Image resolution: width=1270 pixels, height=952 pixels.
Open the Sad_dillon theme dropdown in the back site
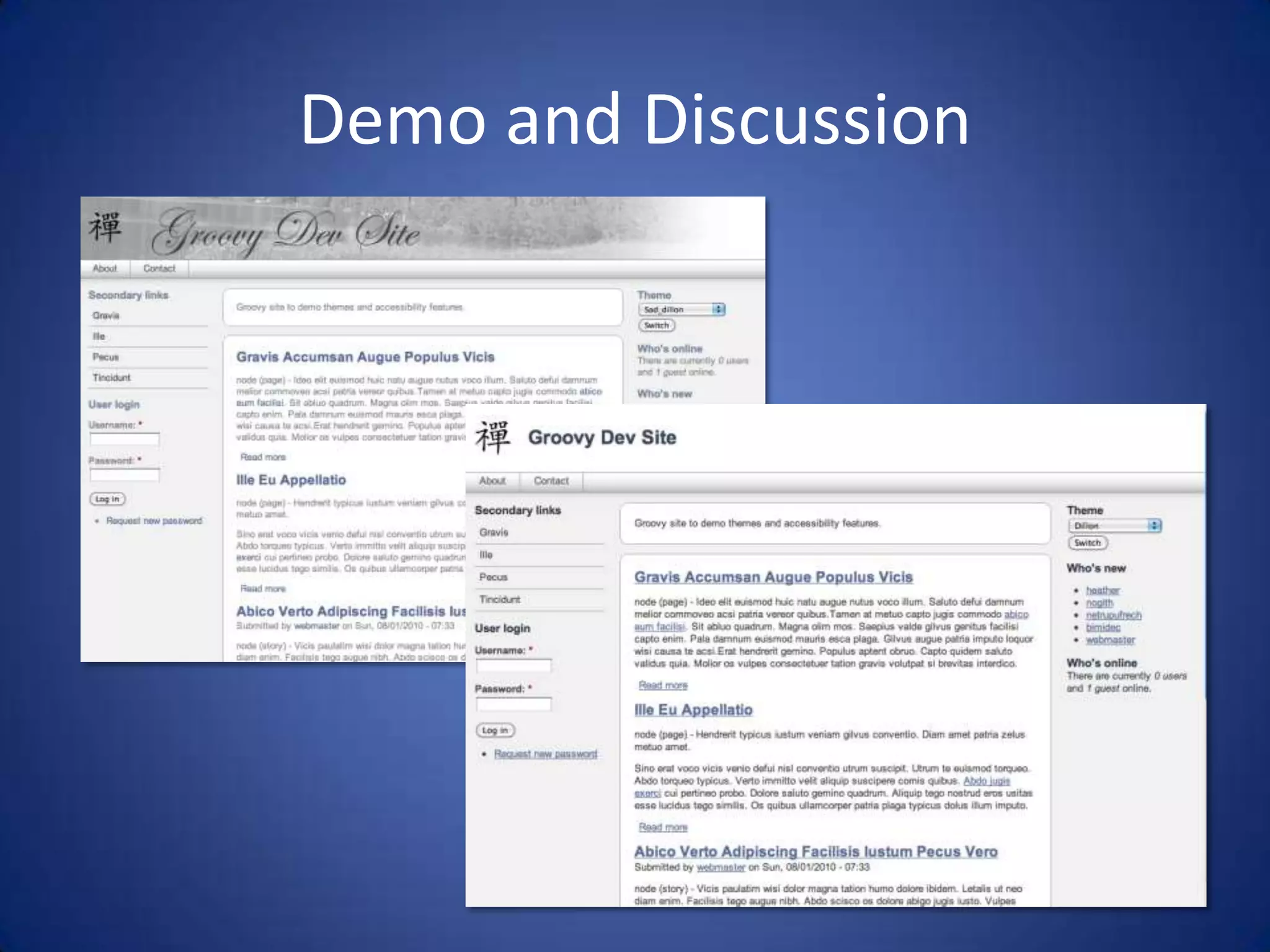click(682, 309)
